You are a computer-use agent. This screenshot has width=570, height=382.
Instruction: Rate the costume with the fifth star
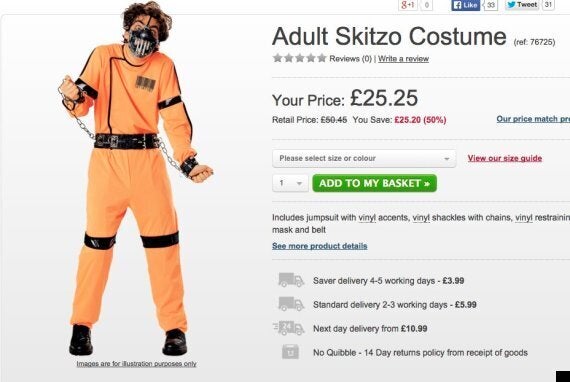point(322,58)
